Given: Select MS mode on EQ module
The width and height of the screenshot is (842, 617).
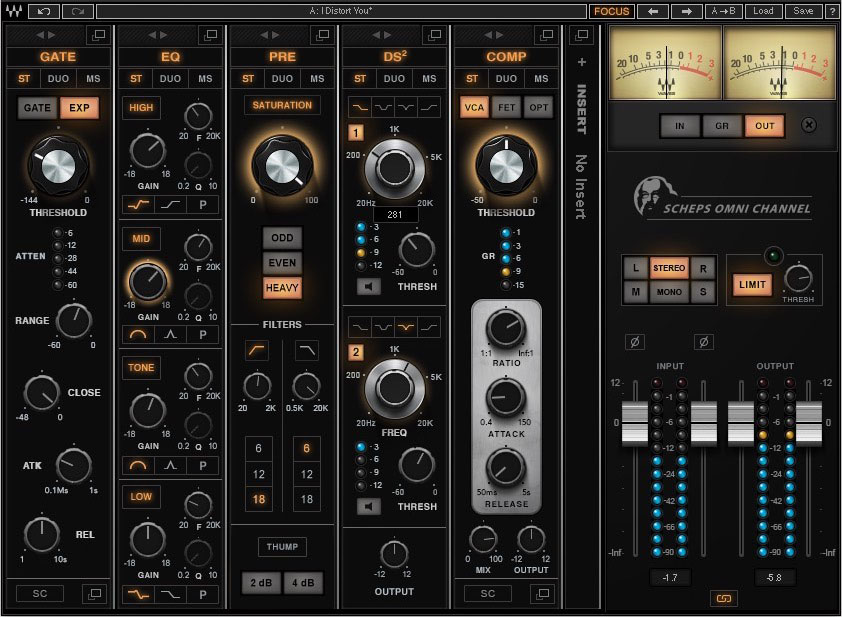Looking at the screenshot, I should 205,78.
